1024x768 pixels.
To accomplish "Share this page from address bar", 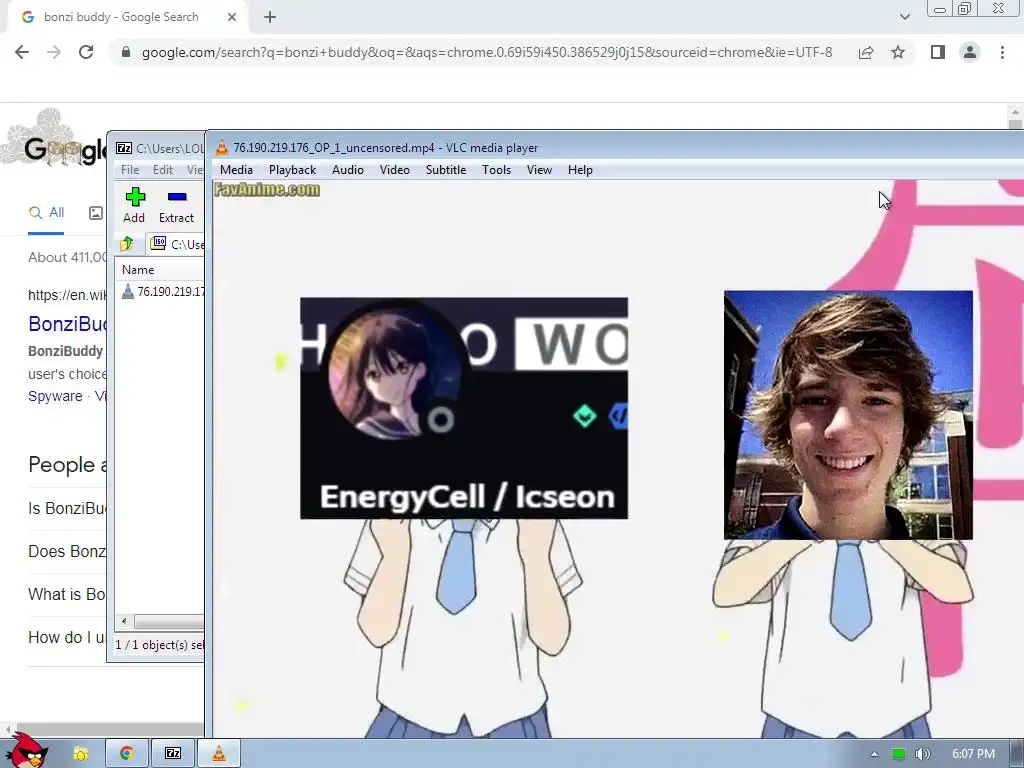I will point(866,52).
